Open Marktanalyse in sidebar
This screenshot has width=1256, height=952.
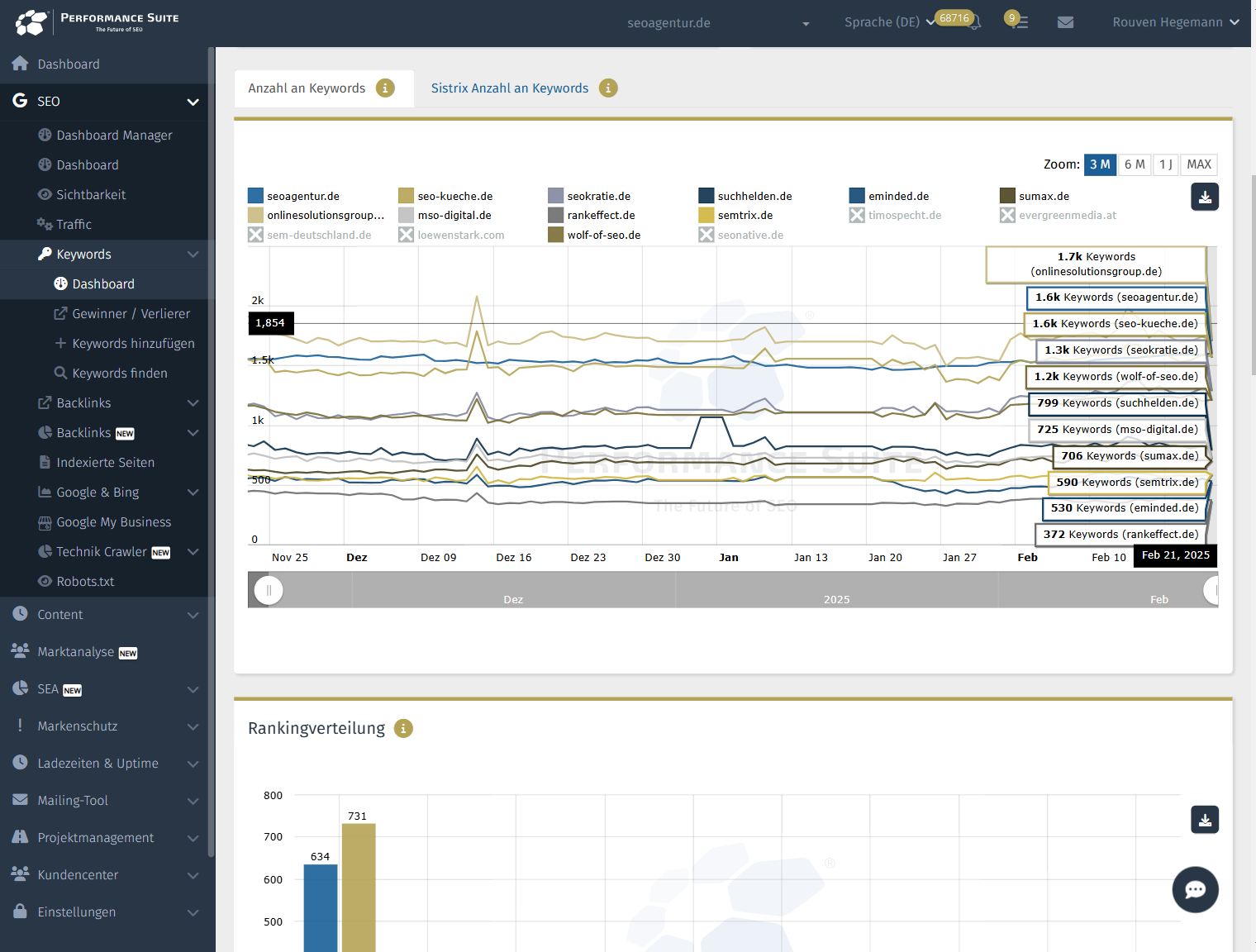75,652
